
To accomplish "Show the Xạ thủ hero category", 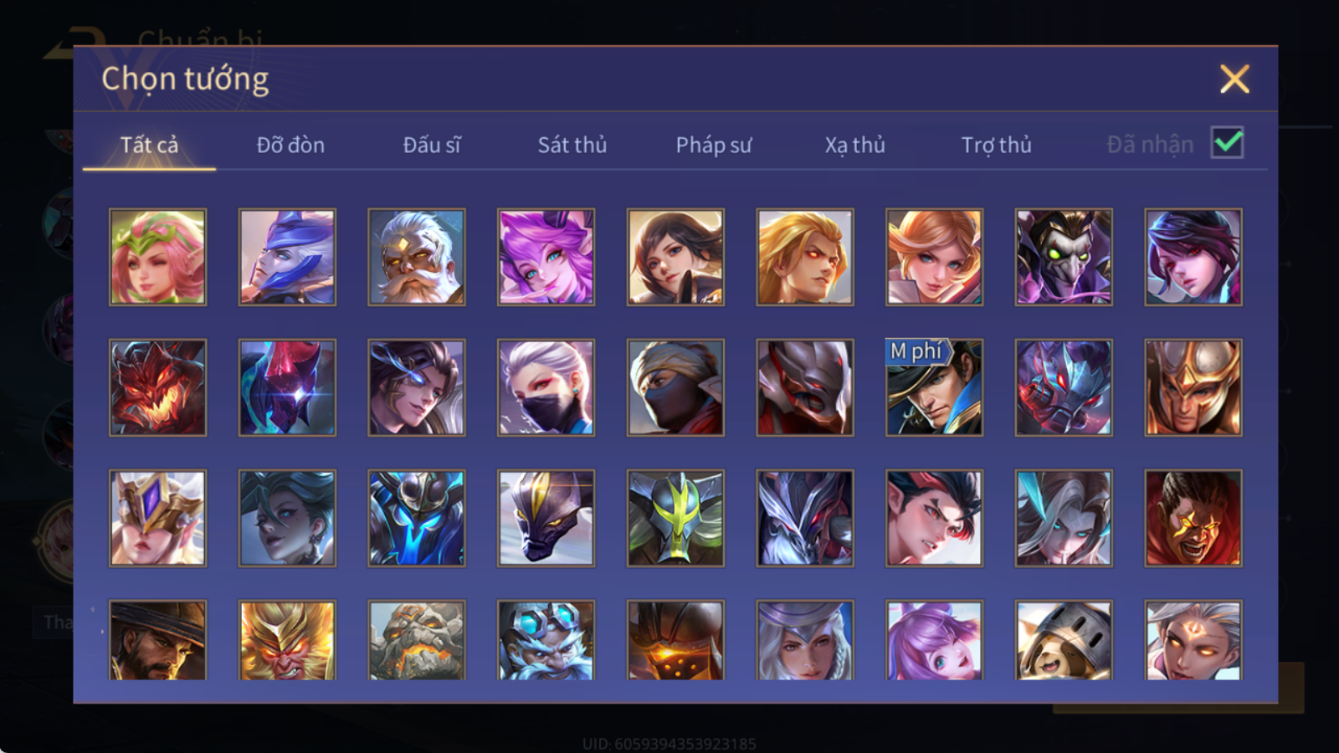I will point(855,145).
